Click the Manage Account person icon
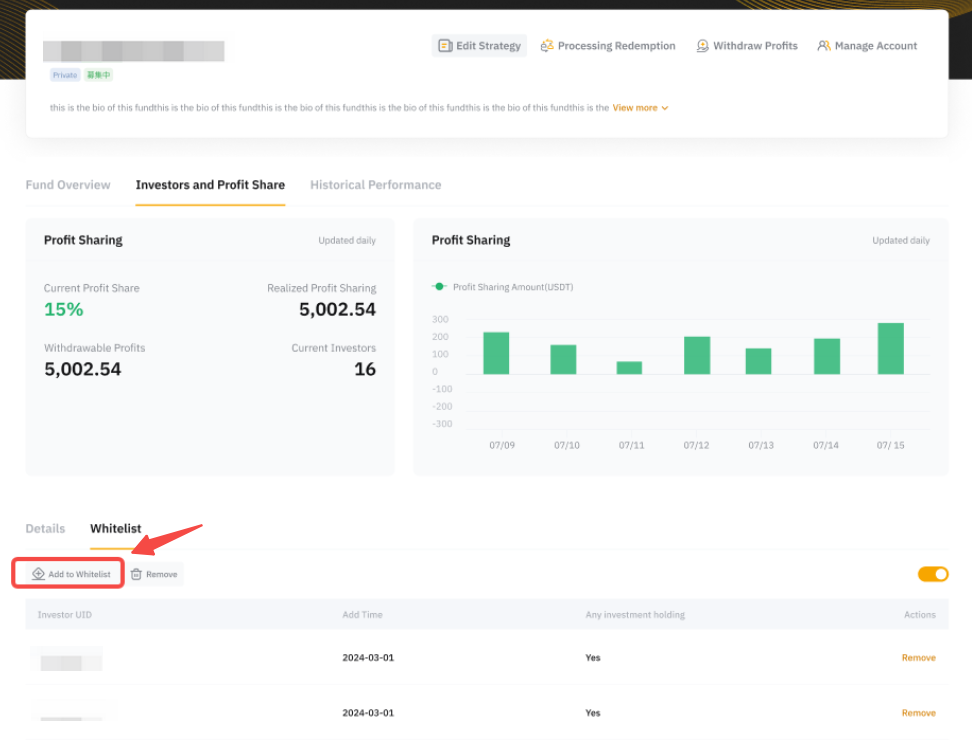Screen dimensions: 972x749 coord(824,46)
